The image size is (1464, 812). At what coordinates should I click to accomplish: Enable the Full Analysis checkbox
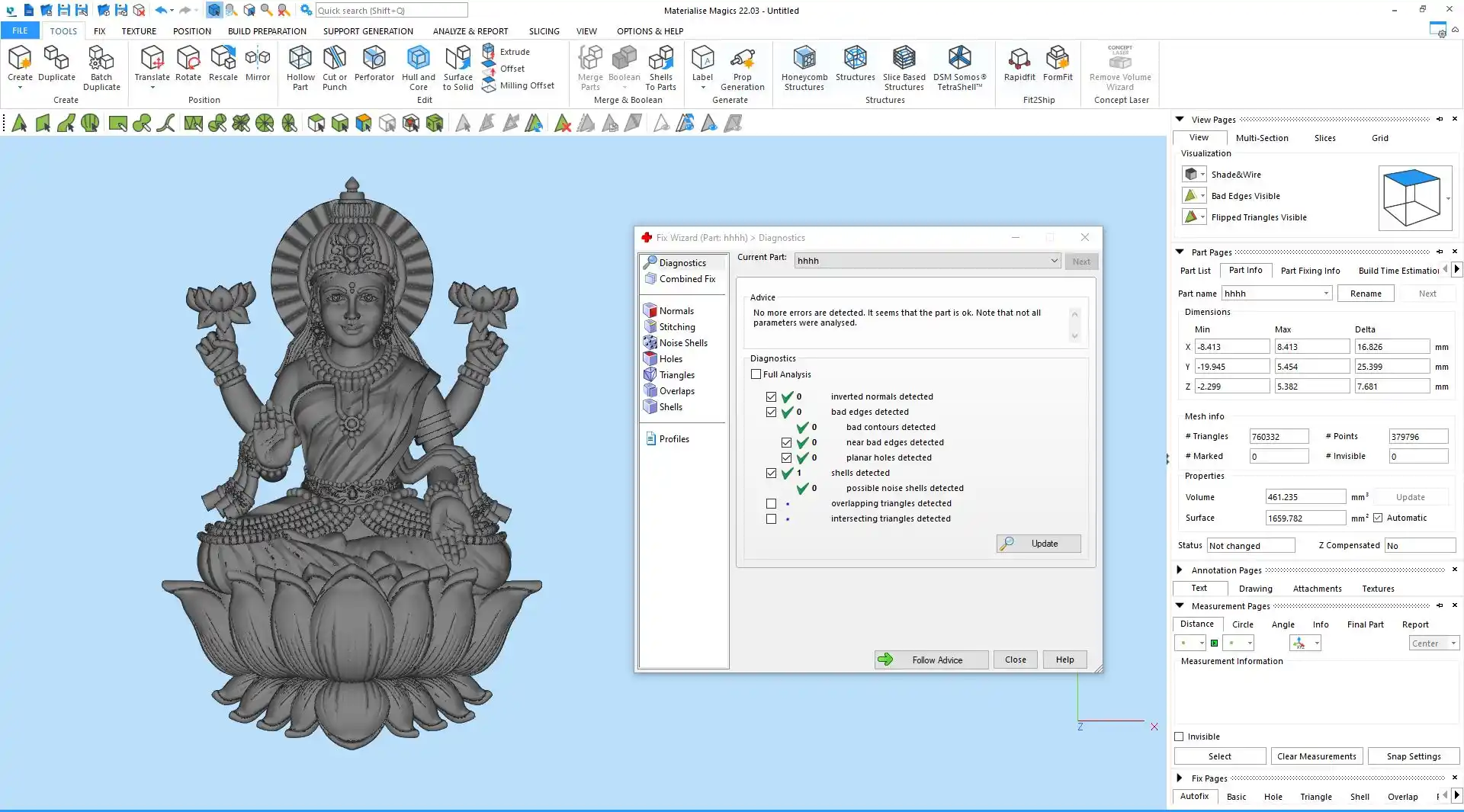tap(756, 374)
